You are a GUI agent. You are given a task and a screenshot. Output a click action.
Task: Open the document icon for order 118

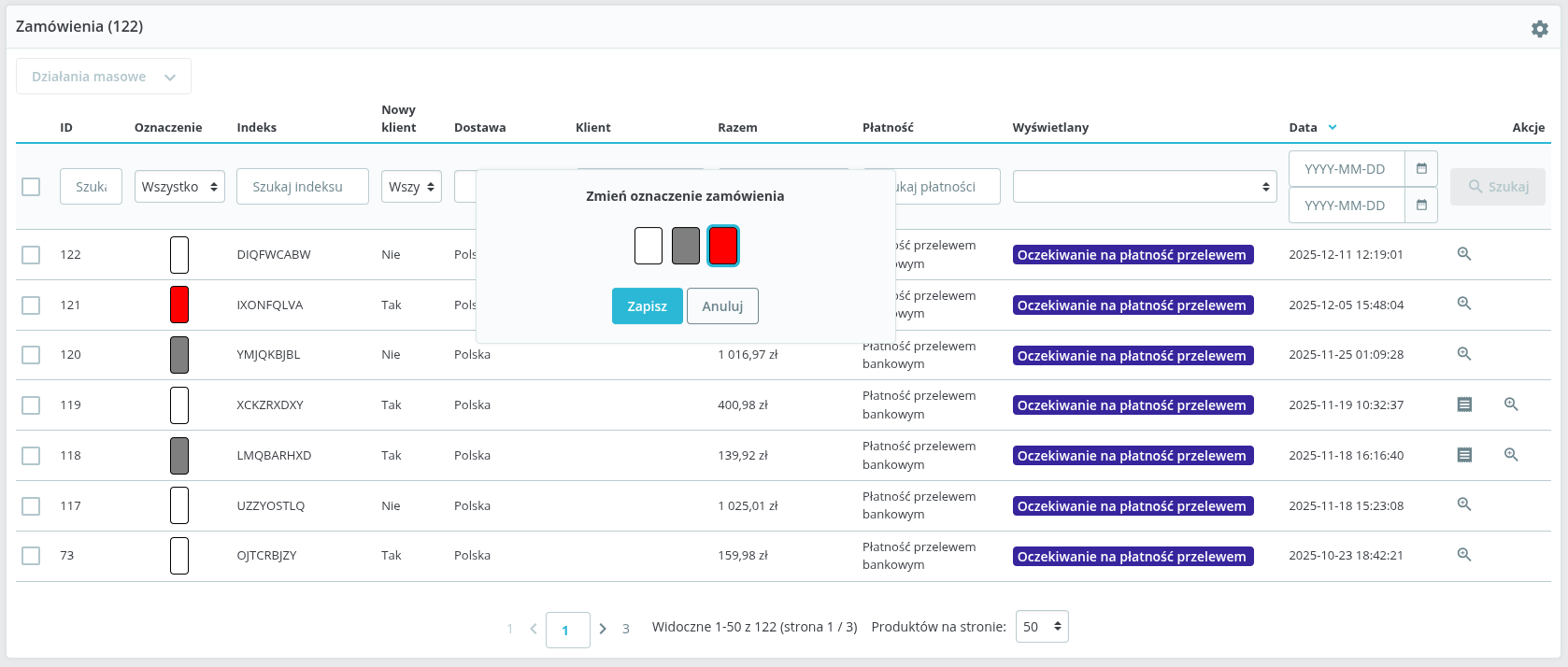pyautogui.click(x=1464, y=455)
